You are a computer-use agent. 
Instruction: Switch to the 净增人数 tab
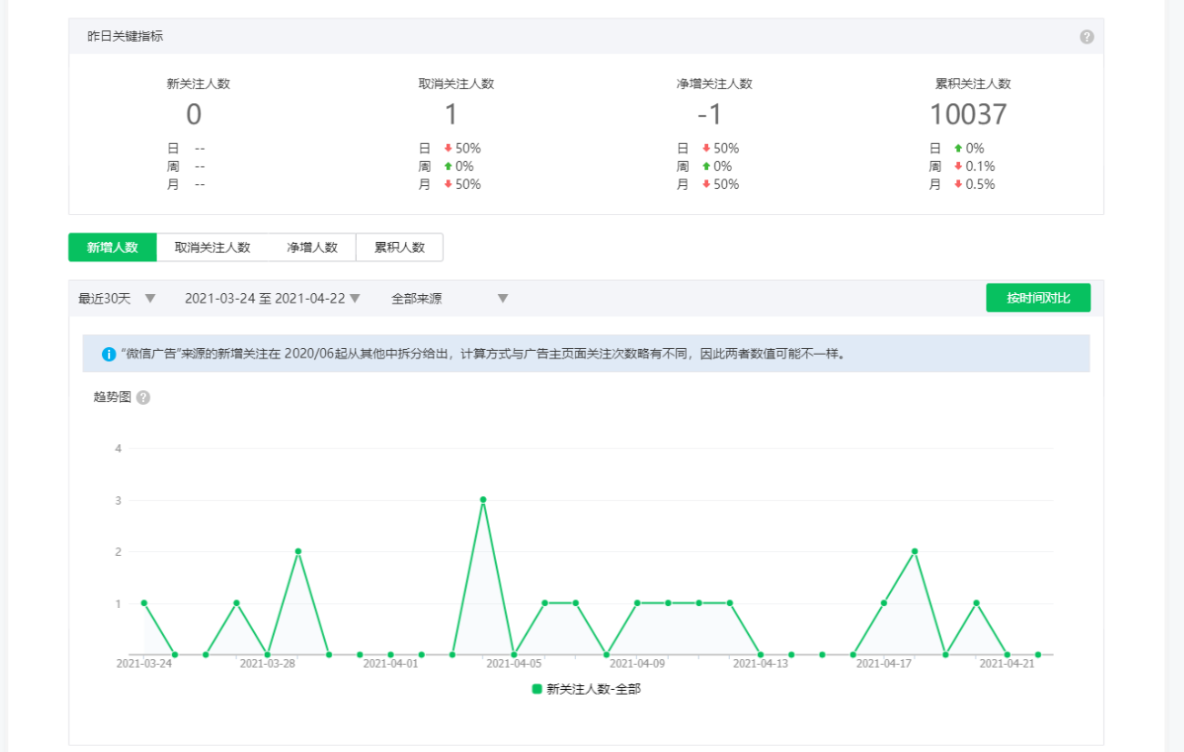coord(312,248)
